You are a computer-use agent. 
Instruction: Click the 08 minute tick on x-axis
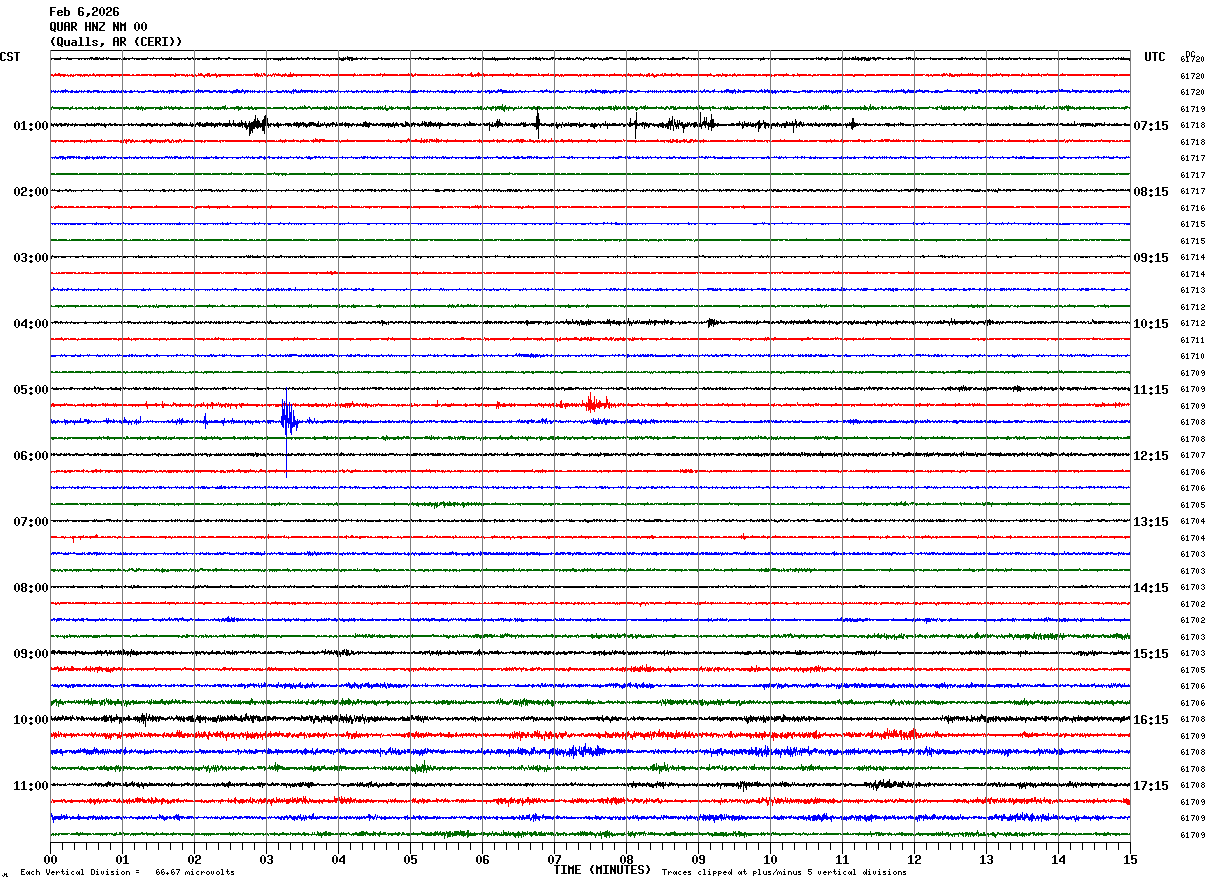tap(627, 859)
